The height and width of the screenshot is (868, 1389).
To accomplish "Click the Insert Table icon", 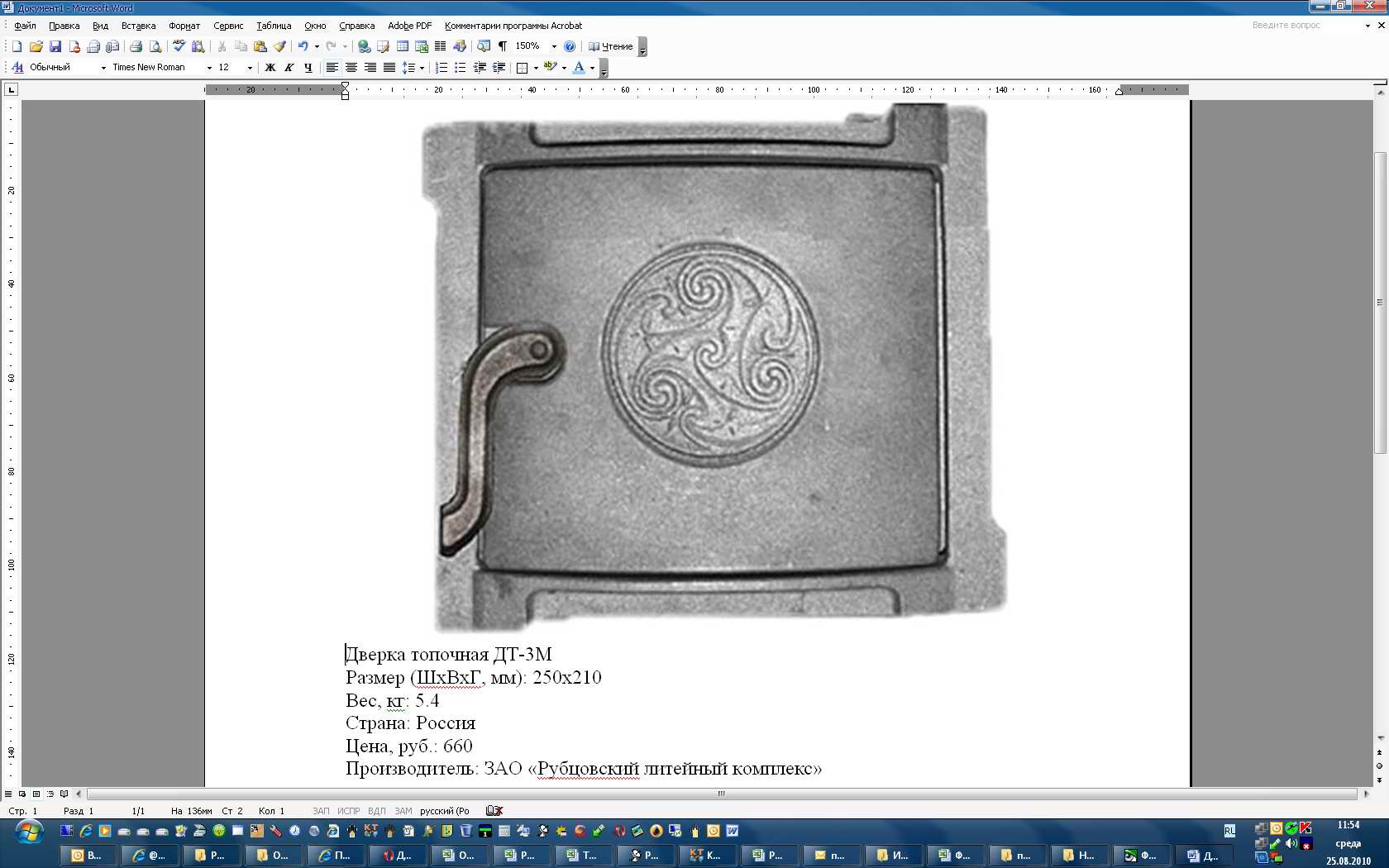I will (403, 46).
